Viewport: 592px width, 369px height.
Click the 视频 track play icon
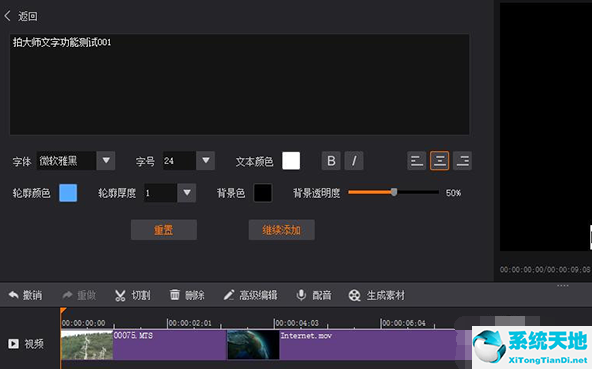click(14, 344)
